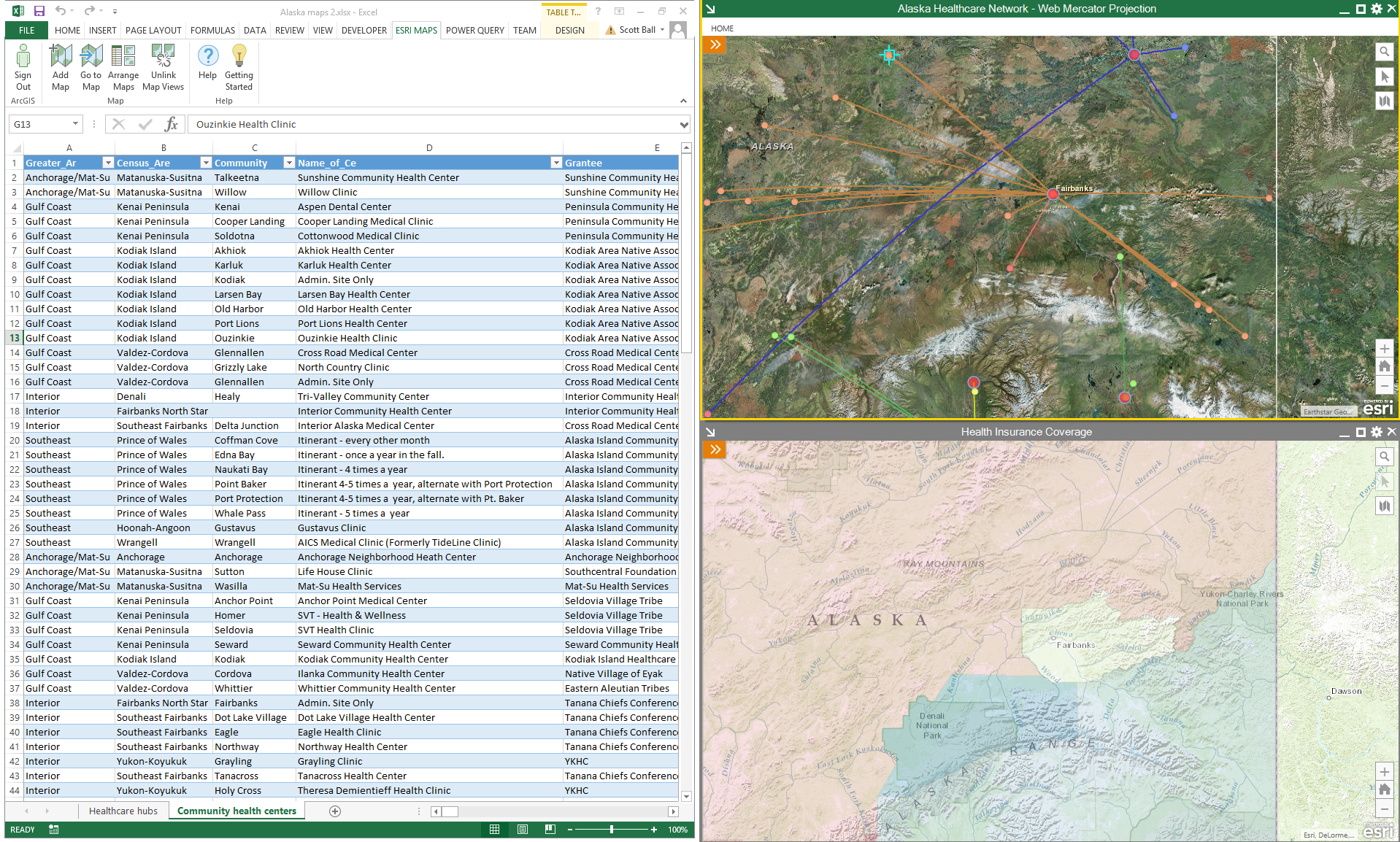Switch to Healthcare hubs sheet
The image size is (1400, 842).
coord(123,811)
